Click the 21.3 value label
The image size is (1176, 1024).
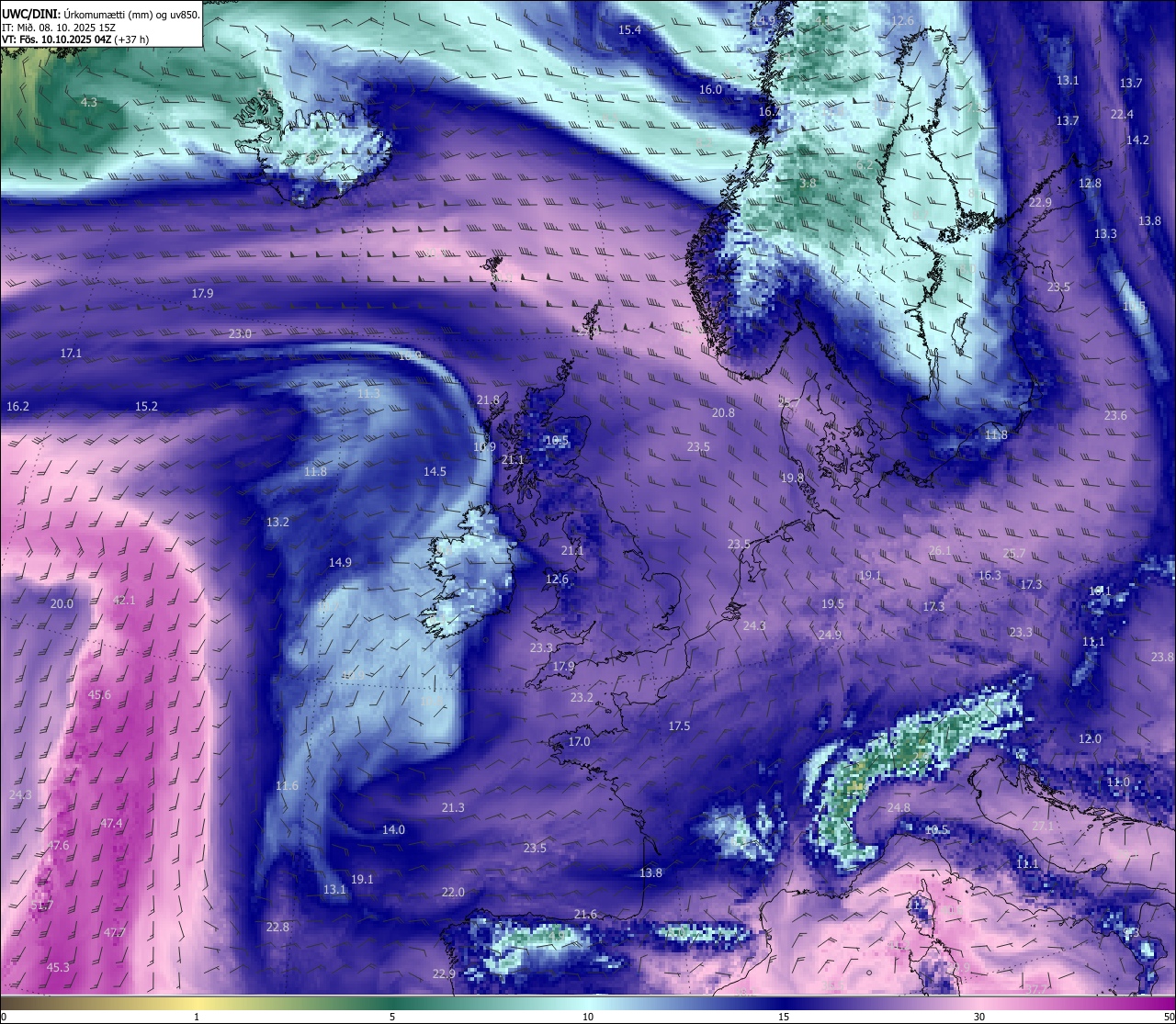(x=453, y=807)
